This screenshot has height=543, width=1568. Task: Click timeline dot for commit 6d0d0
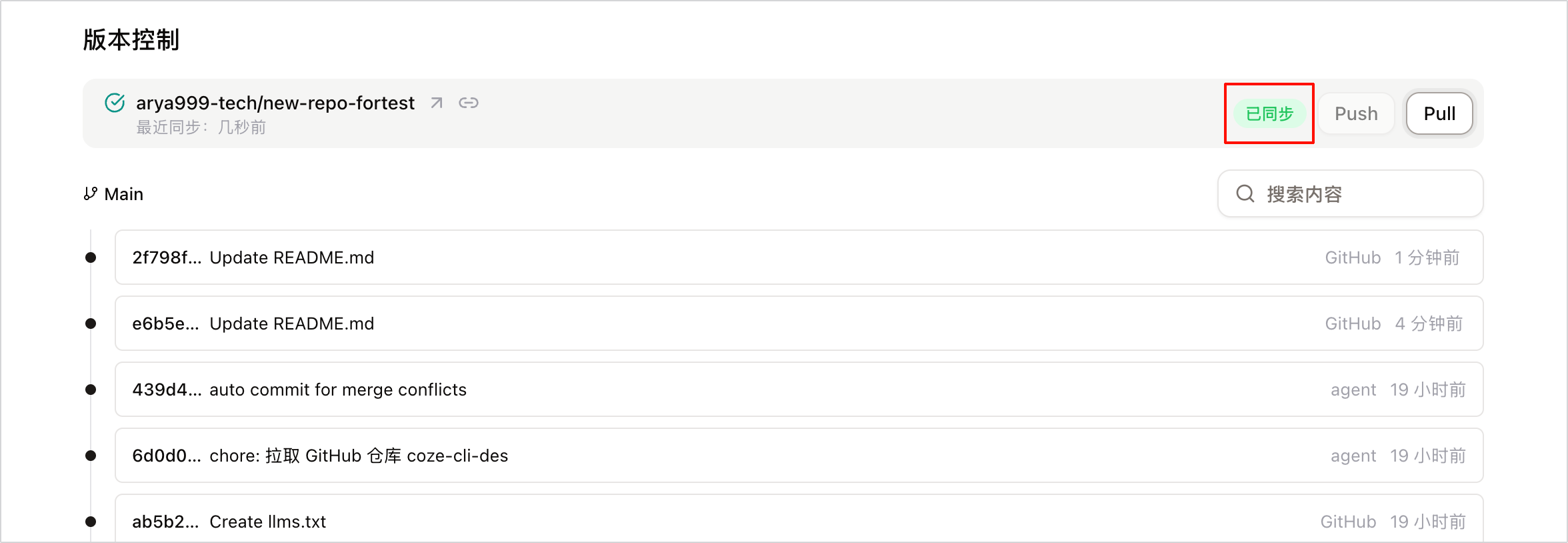coord(91,456)
